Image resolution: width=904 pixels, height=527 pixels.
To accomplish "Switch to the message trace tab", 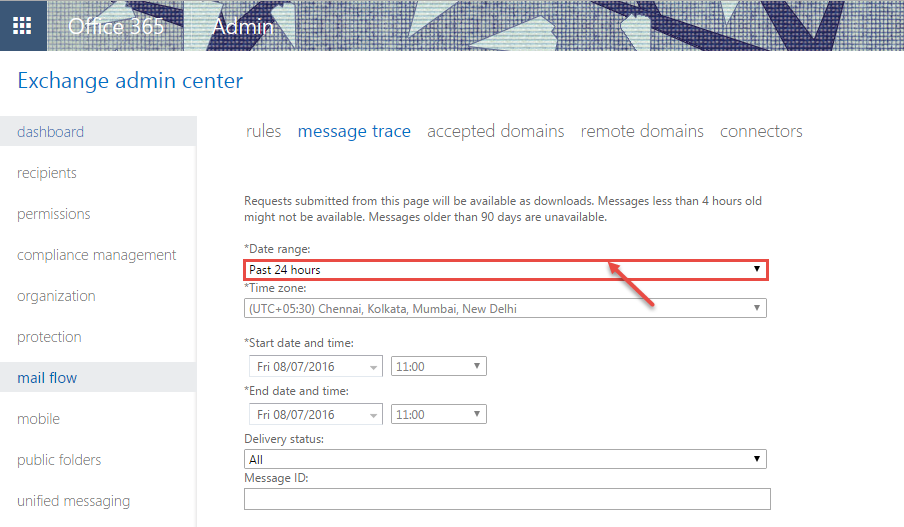I will [x=354, y=131].
